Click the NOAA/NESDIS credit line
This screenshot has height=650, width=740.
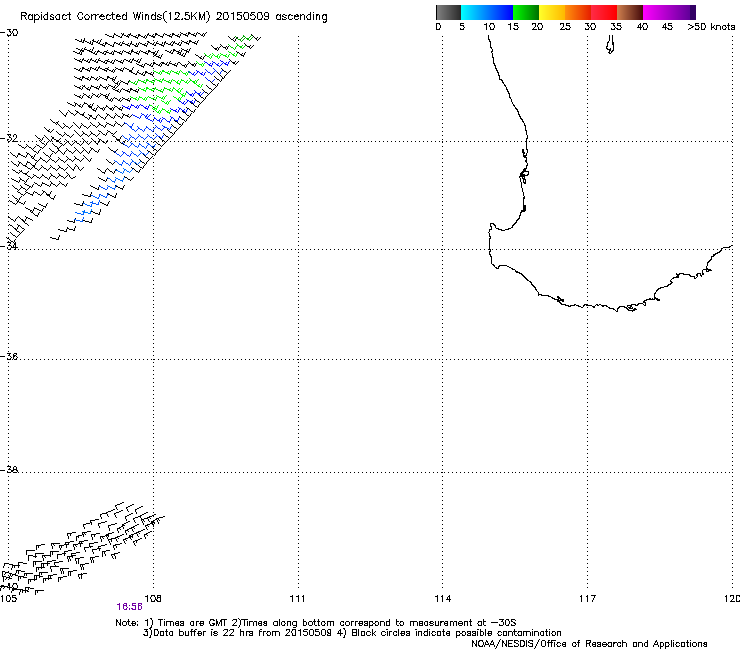(589, 644)
